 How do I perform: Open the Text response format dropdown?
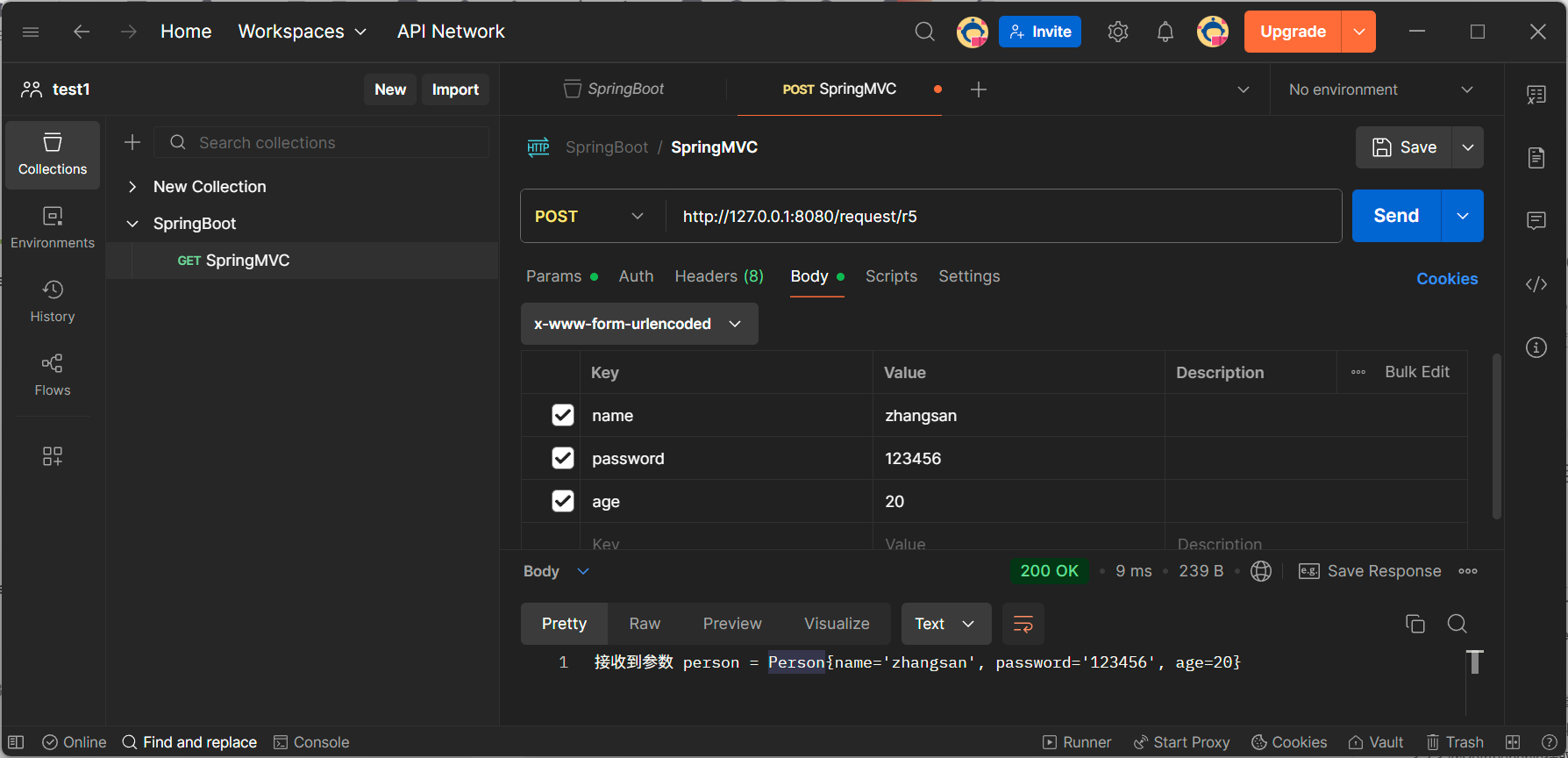click(946, 624)
